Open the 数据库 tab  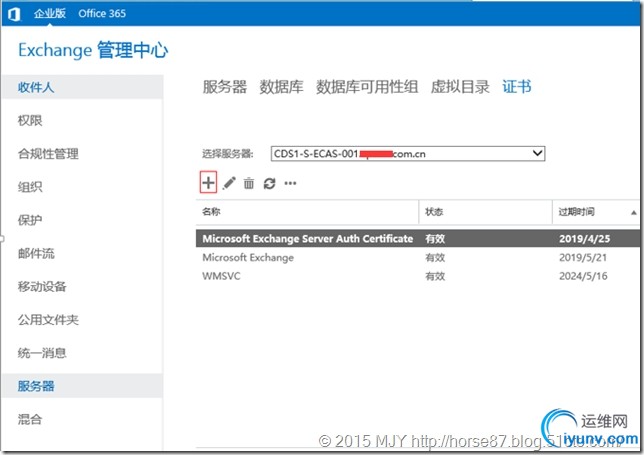pos(281,87)
